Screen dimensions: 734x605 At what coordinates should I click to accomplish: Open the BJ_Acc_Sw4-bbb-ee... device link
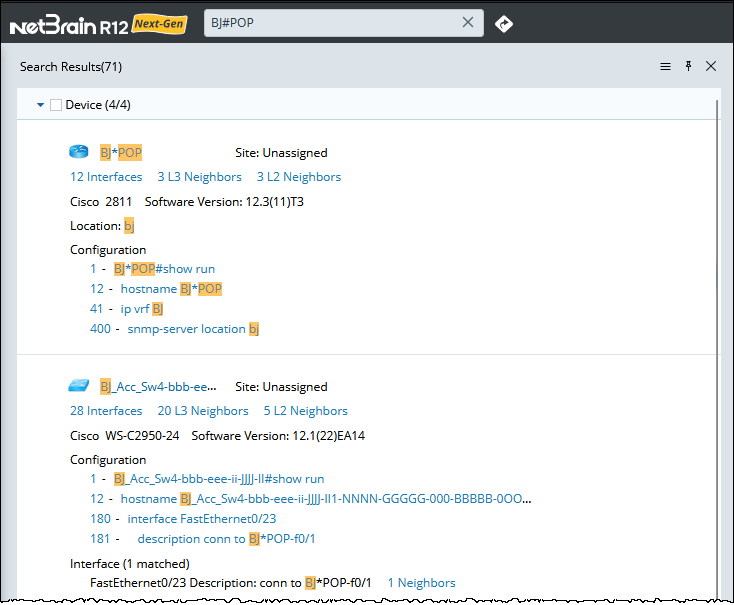158,387
